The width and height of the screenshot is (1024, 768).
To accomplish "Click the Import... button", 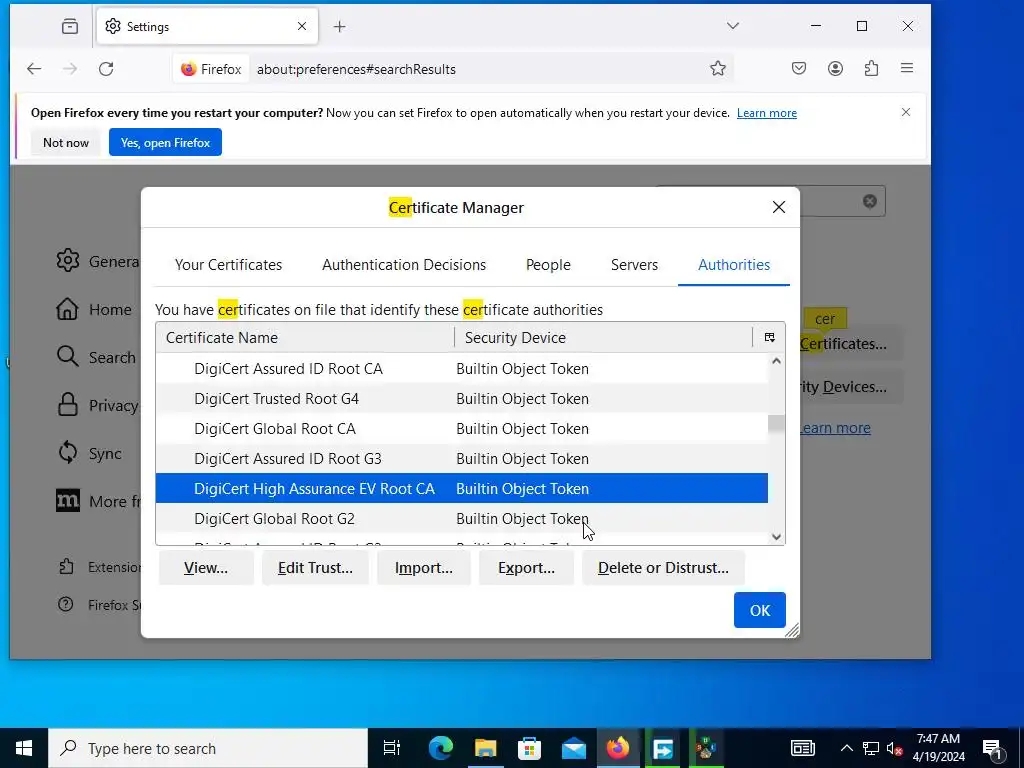I will coord(424,568).
